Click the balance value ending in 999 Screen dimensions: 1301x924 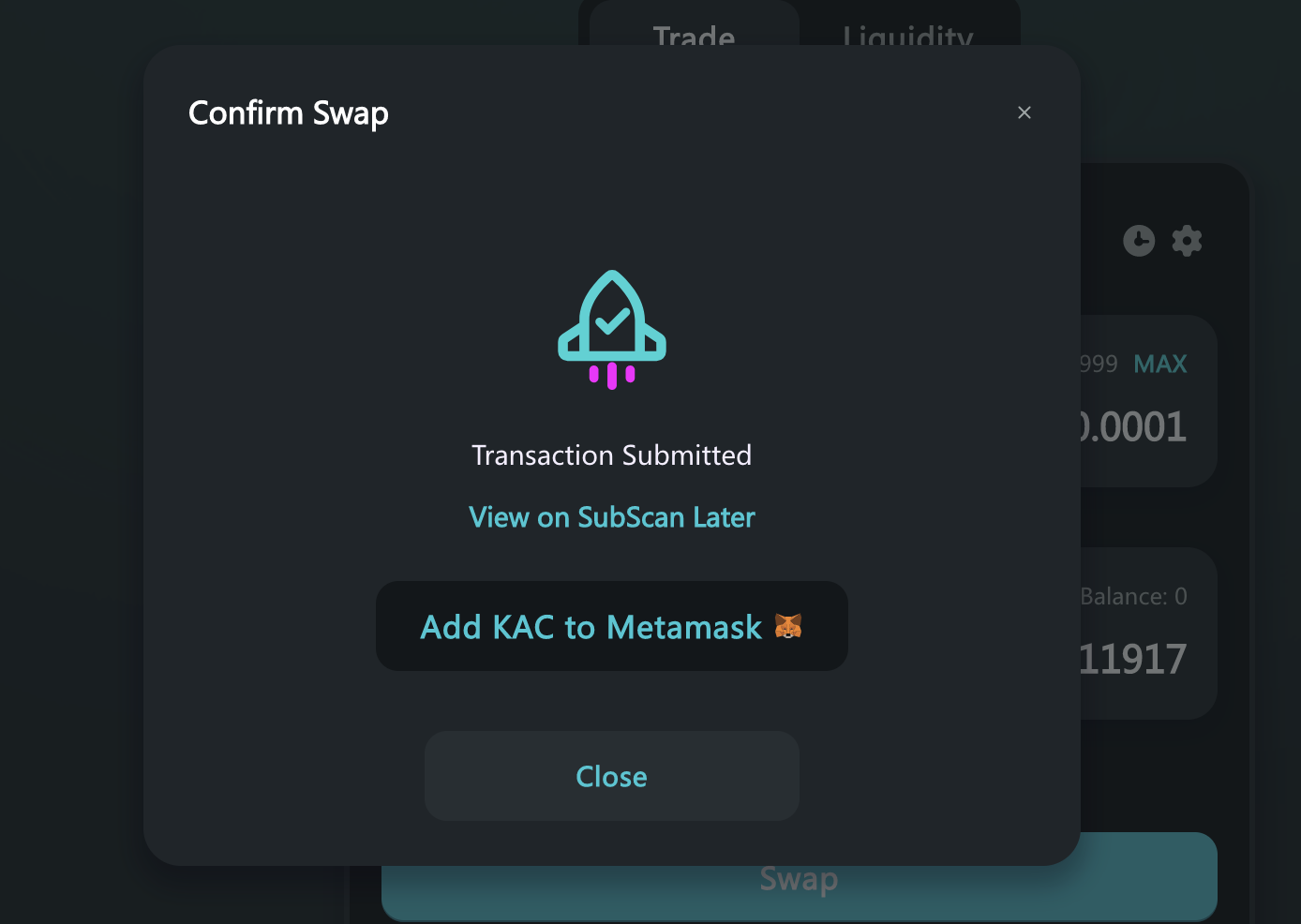pos(1099,364)
